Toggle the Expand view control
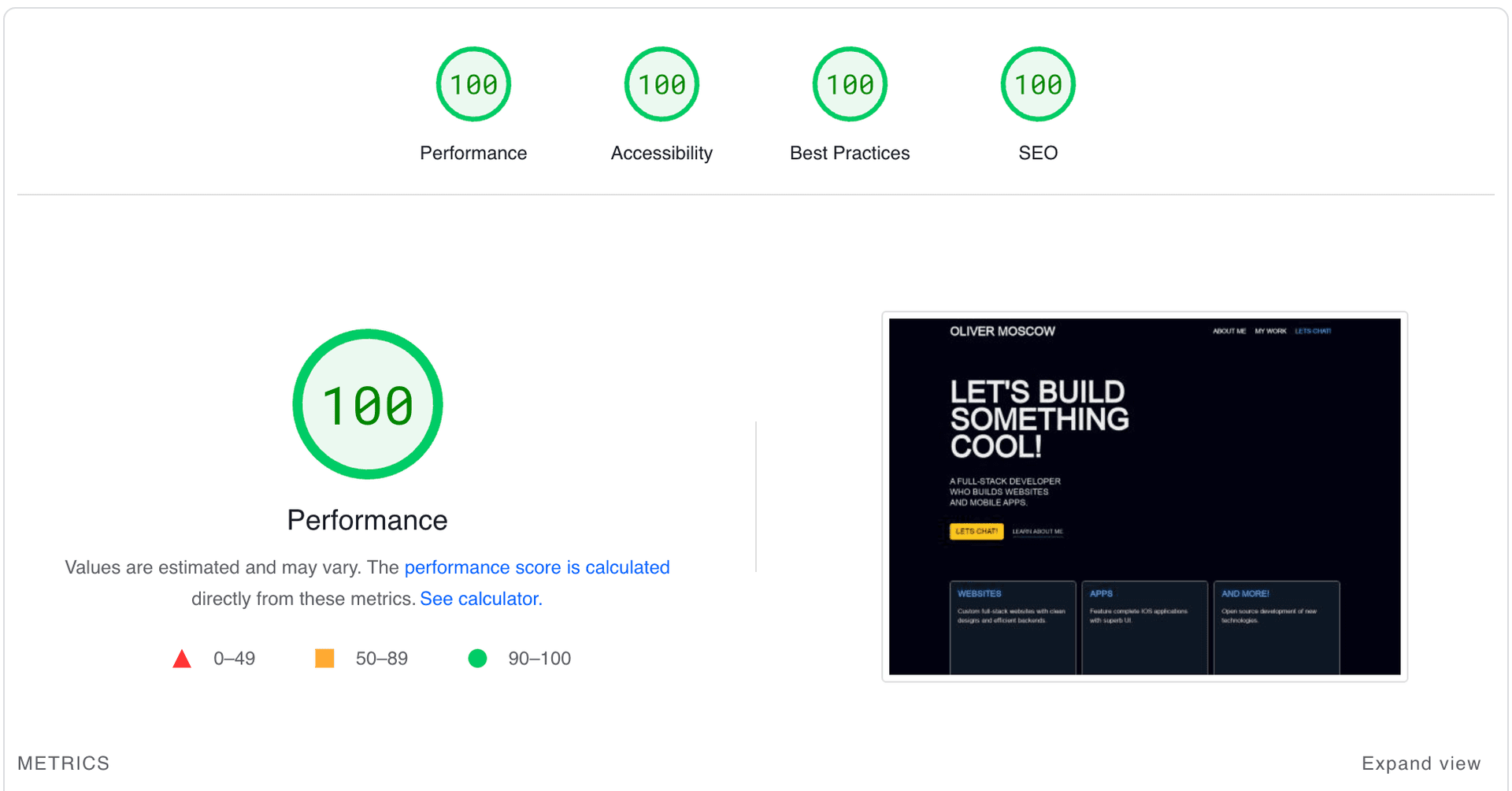The image size is (1512, 791). click(1421, 763)
